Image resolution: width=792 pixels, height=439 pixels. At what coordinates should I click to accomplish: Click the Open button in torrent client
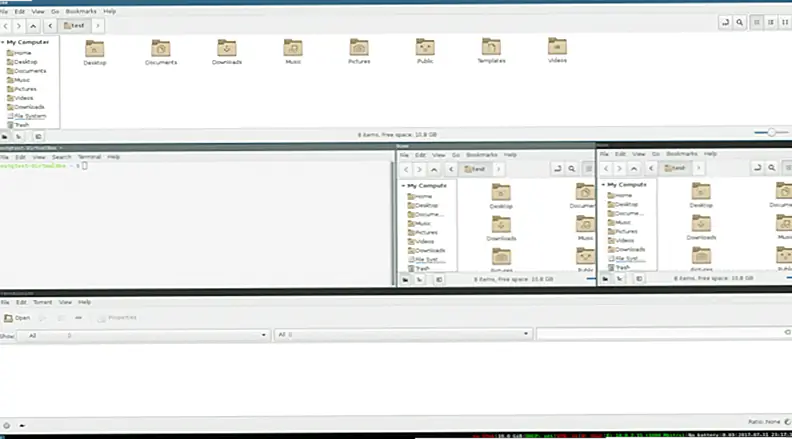tap(17, 317)
